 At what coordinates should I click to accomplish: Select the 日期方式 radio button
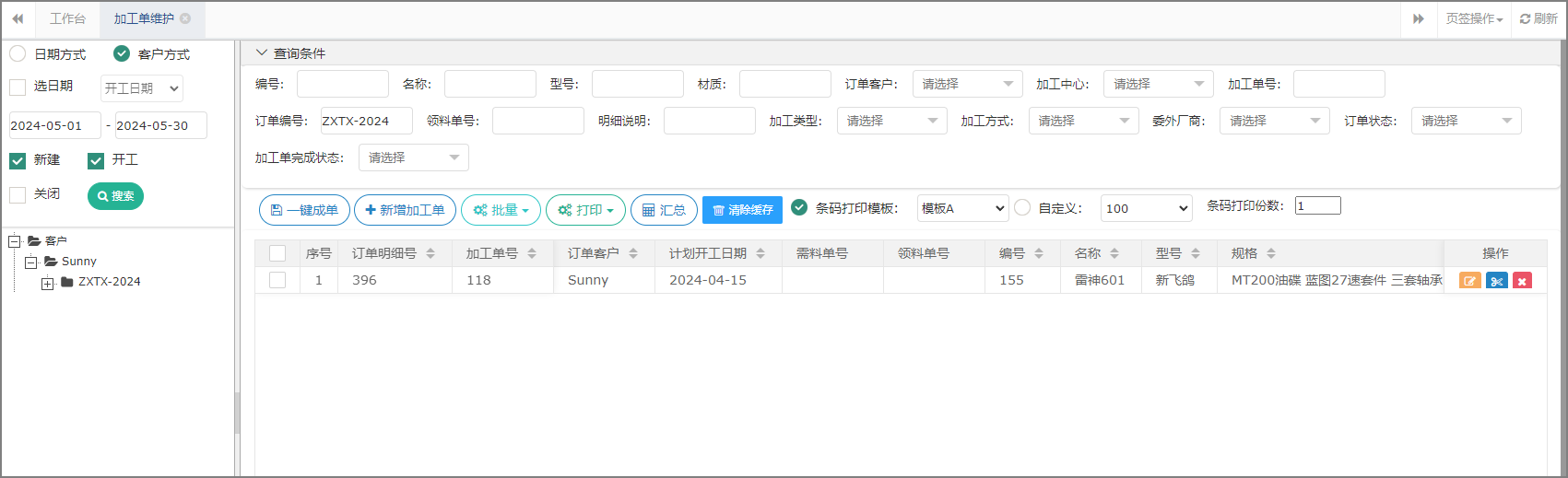[18, 54]
